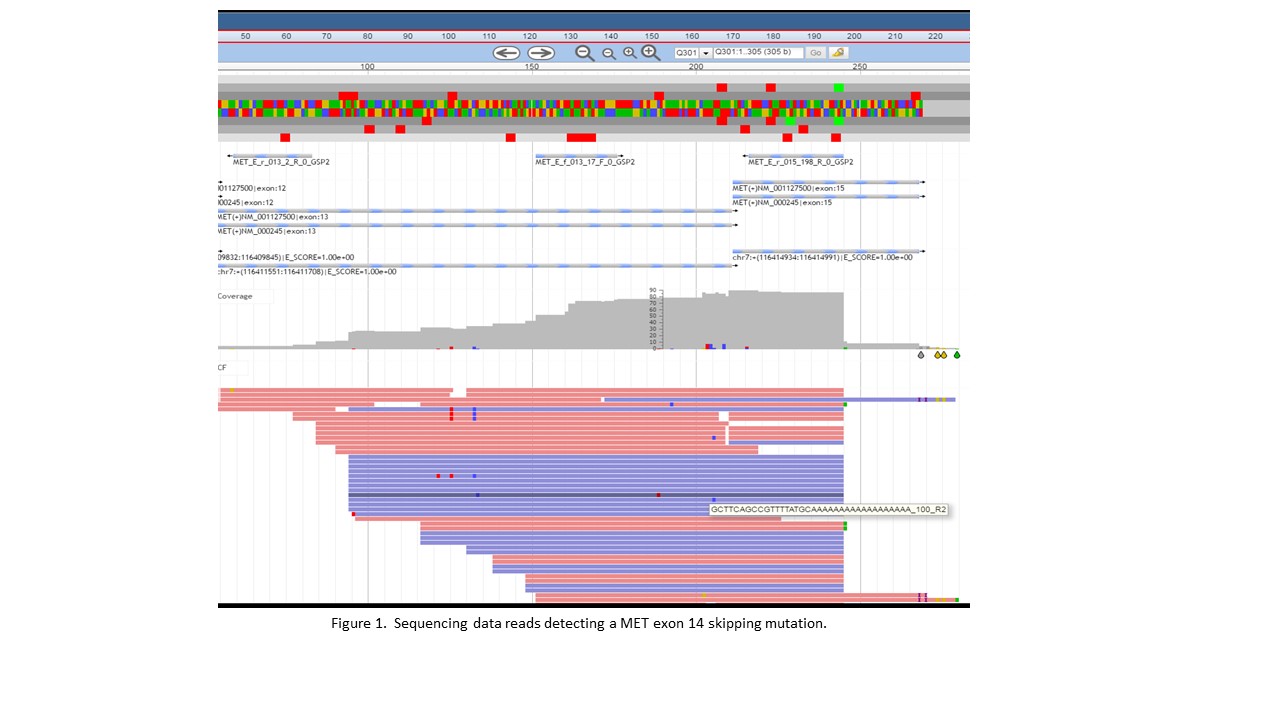Click the gray drop marker below coverage
The height and width of the screenshot is (720, 1280).
921,354
